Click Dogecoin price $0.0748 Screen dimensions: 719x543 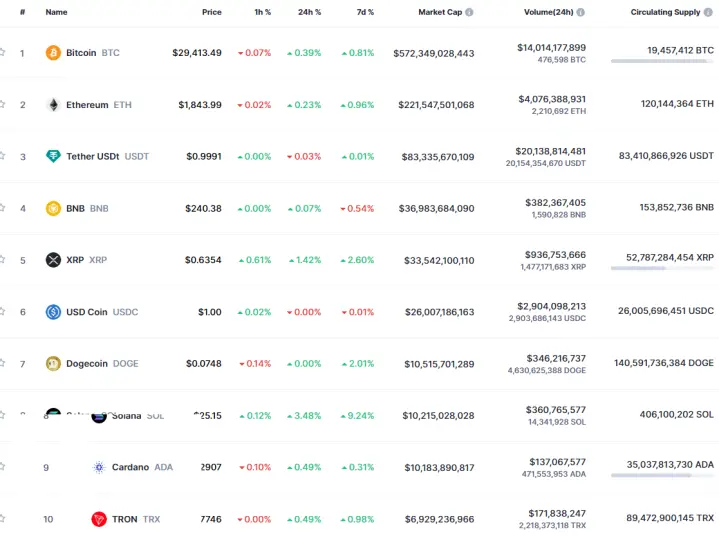tap(204, 364)
